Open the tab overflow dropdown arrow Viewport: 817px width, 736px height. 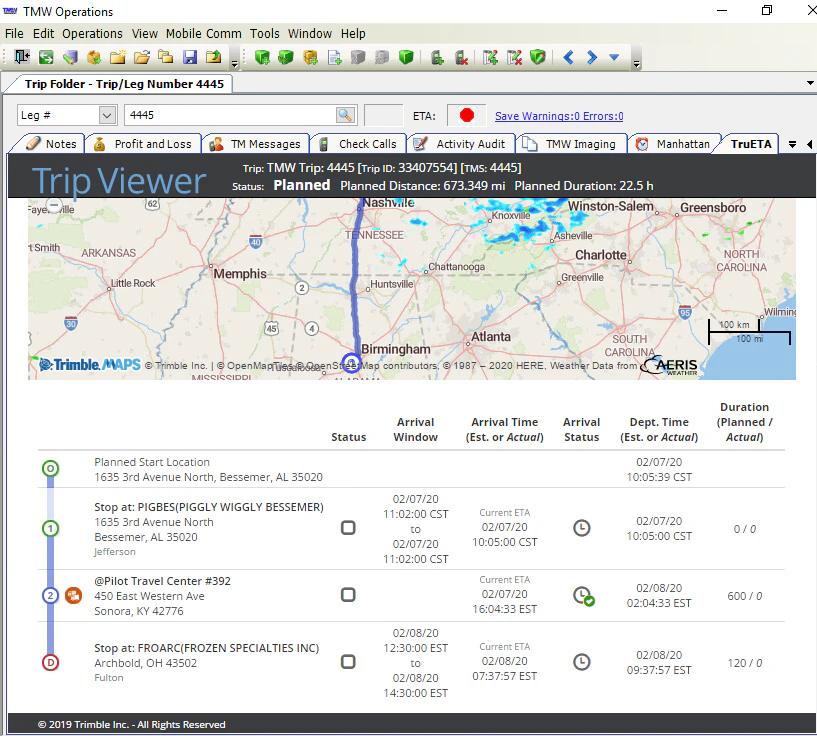pyautogui.click(x=792, y=144)
